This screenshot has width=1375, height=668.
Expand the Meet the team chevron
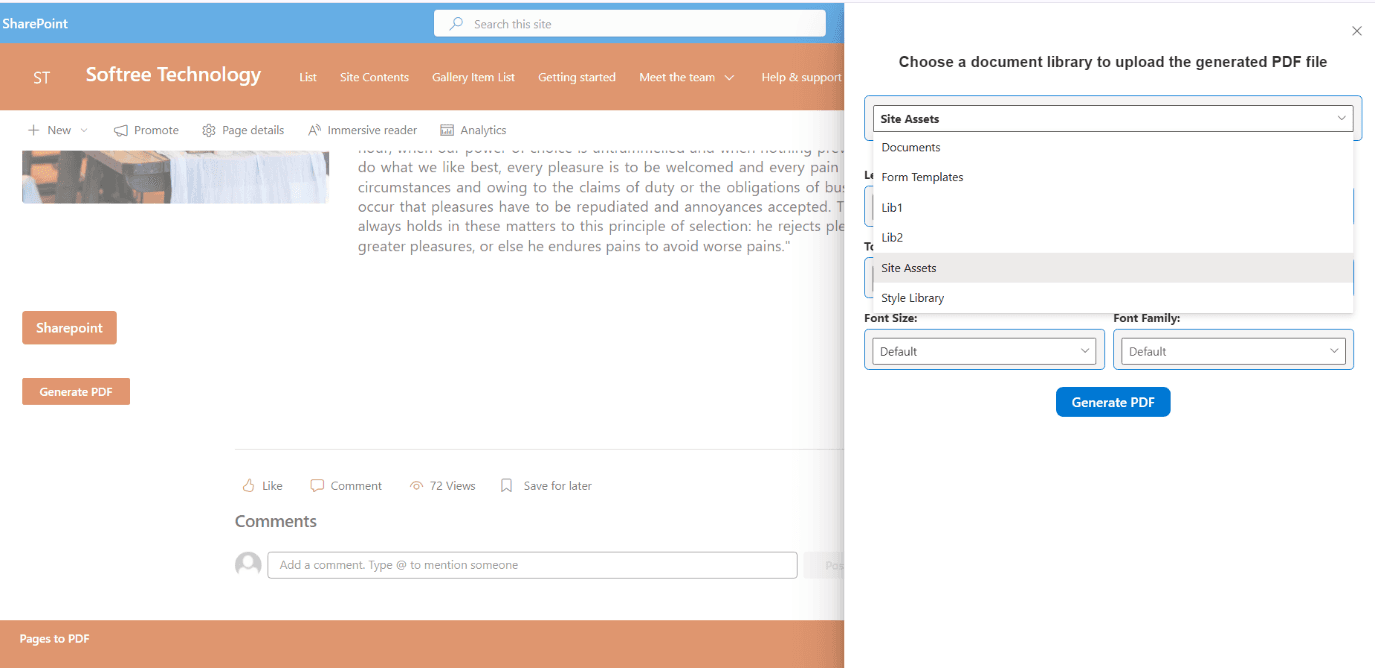click(x=729, y=77)
